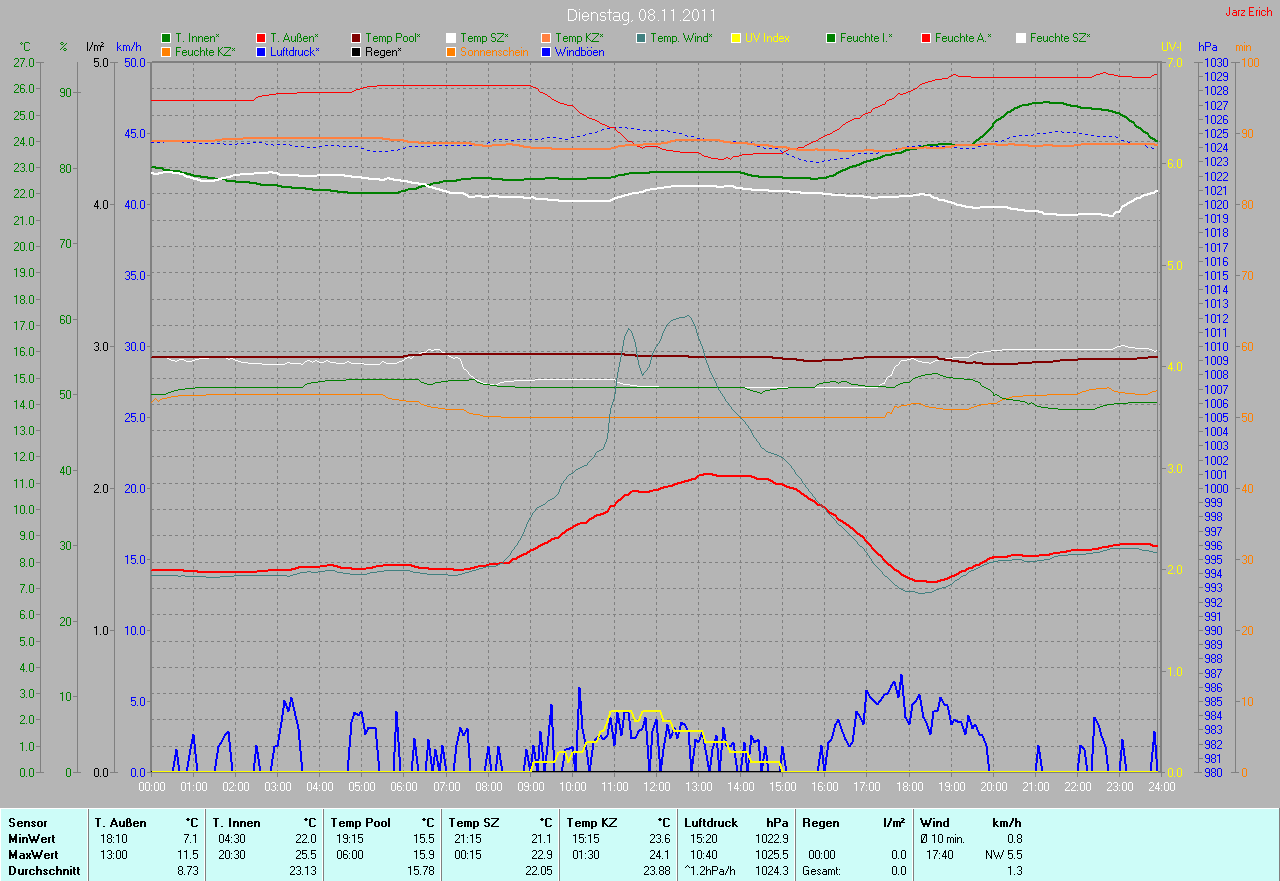Click the orange Temp KZ legend swatch

[x=546, y=38]
